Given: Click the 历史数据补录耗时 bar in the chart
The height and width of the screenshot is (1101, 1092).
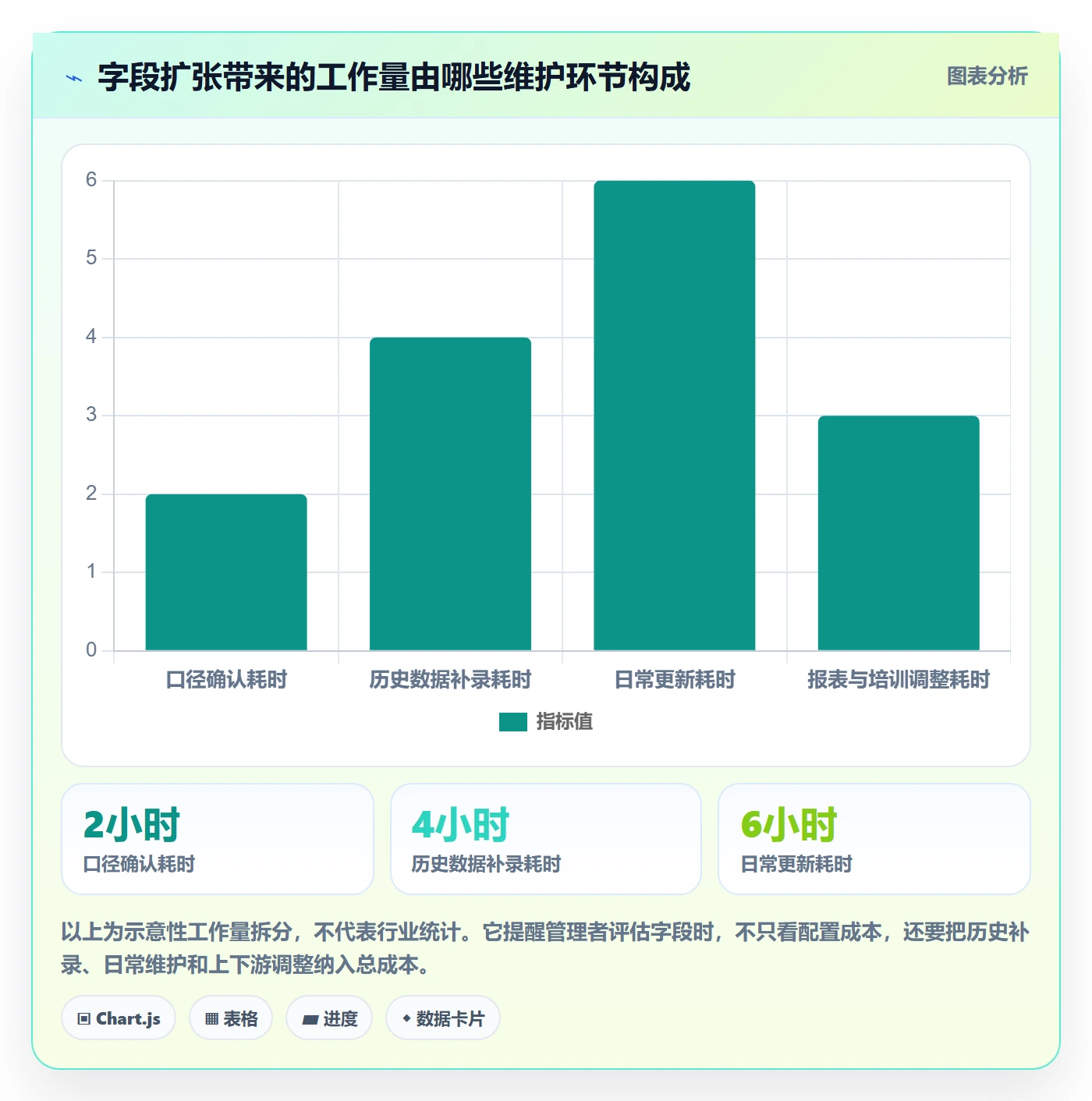Looking at the screenshot, I should tap(451, 494).
